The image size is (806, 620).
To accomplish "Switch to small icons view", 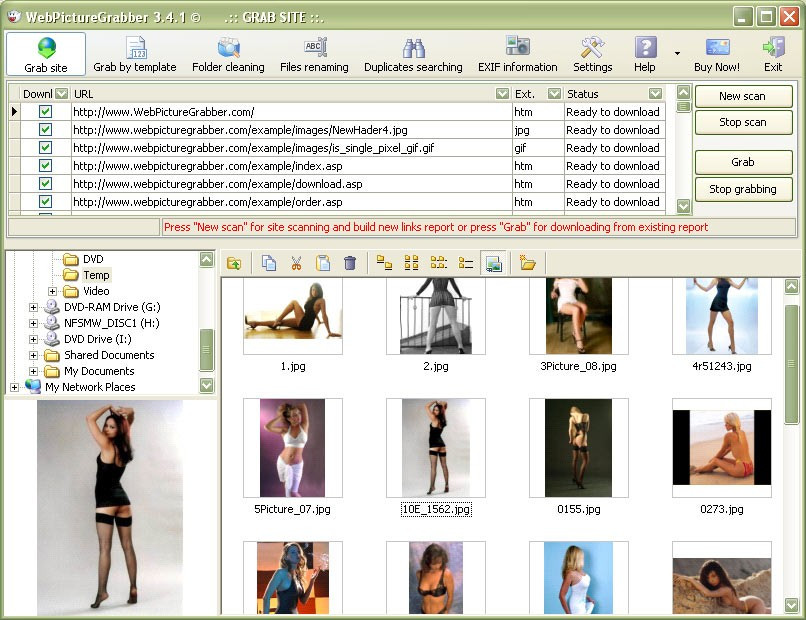I will point(411,263).
